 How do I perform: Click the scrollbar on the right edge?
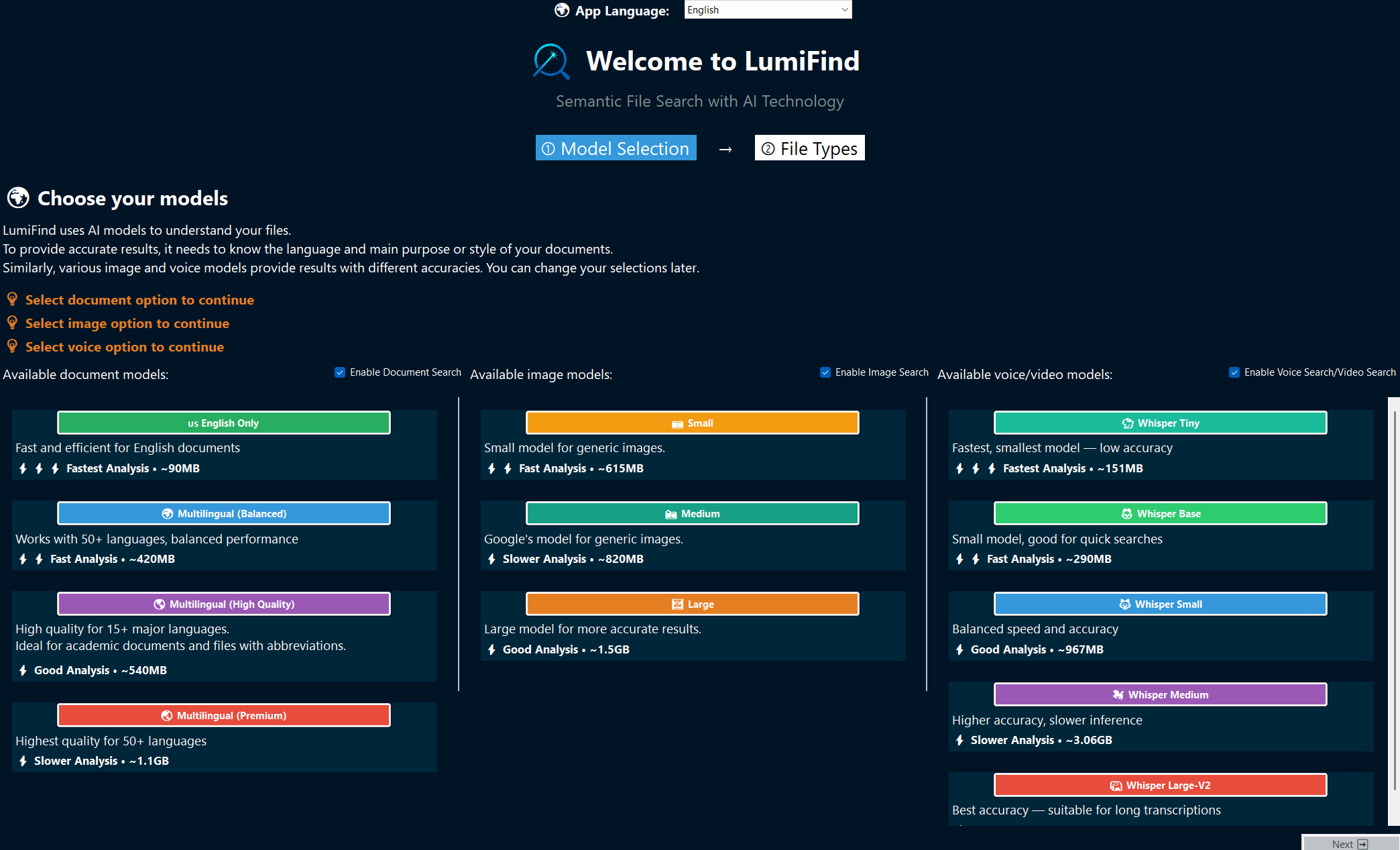(x=1393, y=604)
